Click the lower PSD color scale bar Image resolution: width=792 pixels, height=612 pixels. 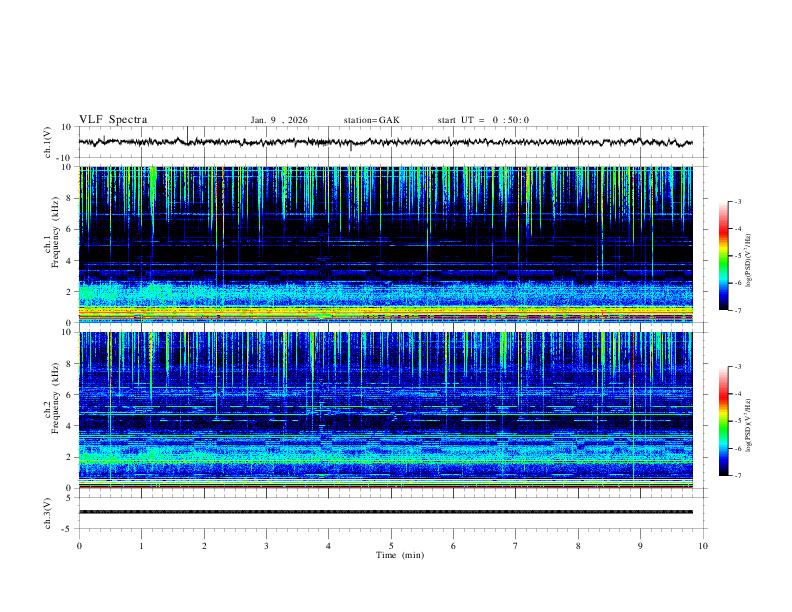(x=723, y=421)
